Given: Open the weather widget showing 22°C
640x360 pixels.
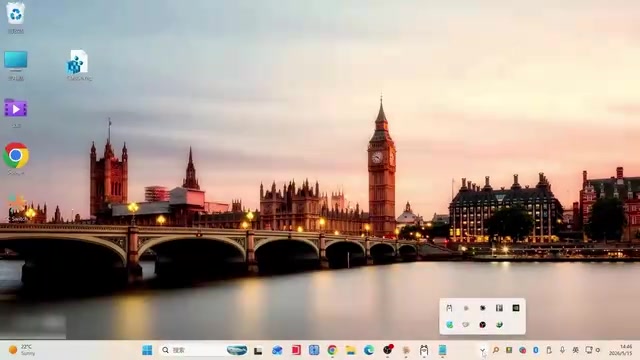Looking at the screenshot, I should click(22, 350).
